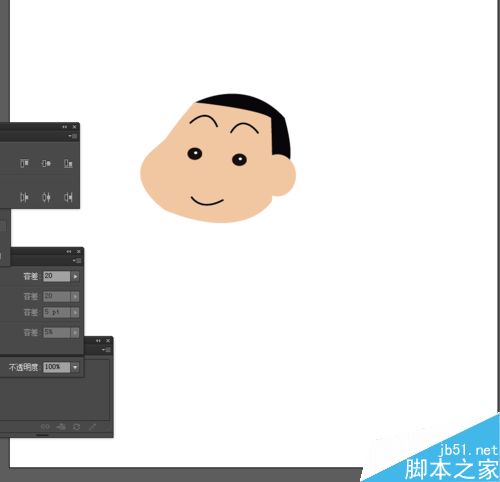This screenshot has height=482, width=500.
Task: Click the vertical align center icon
Action: point(46,163)
